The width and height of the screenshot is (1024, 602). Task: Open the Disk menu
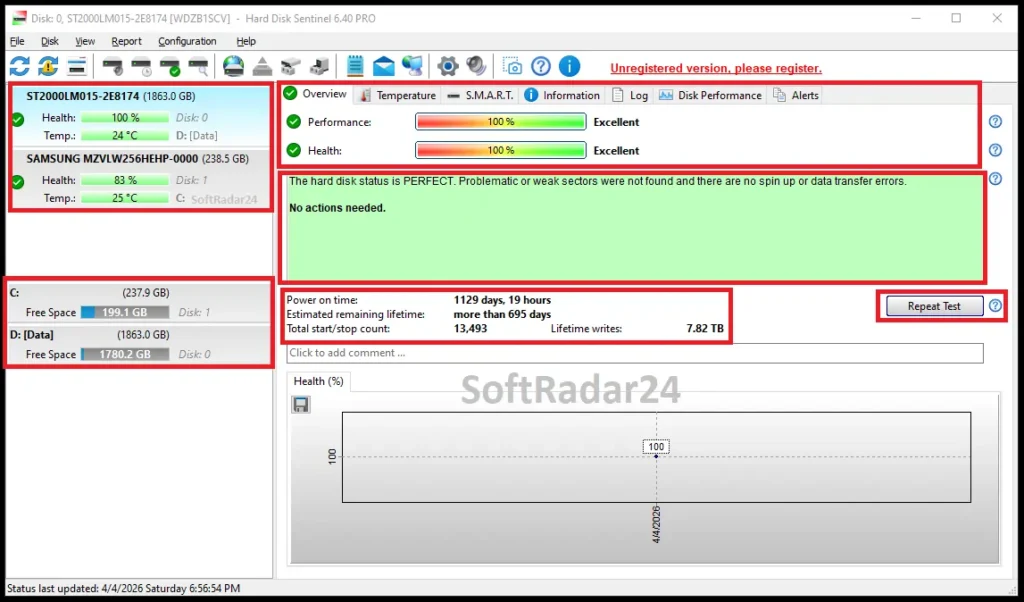click(49, 41)
